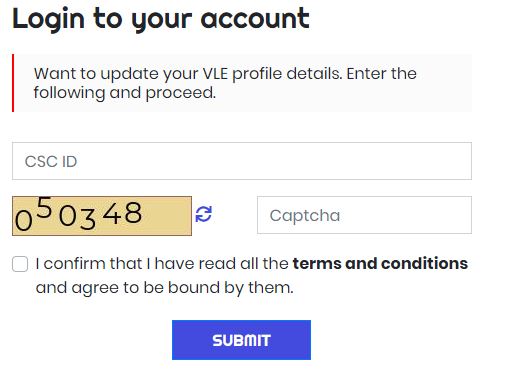508x380 pixels.
Task: Click the bold 'terms and conditions' text
Action: pyautogui.click(x=380, y=263)
